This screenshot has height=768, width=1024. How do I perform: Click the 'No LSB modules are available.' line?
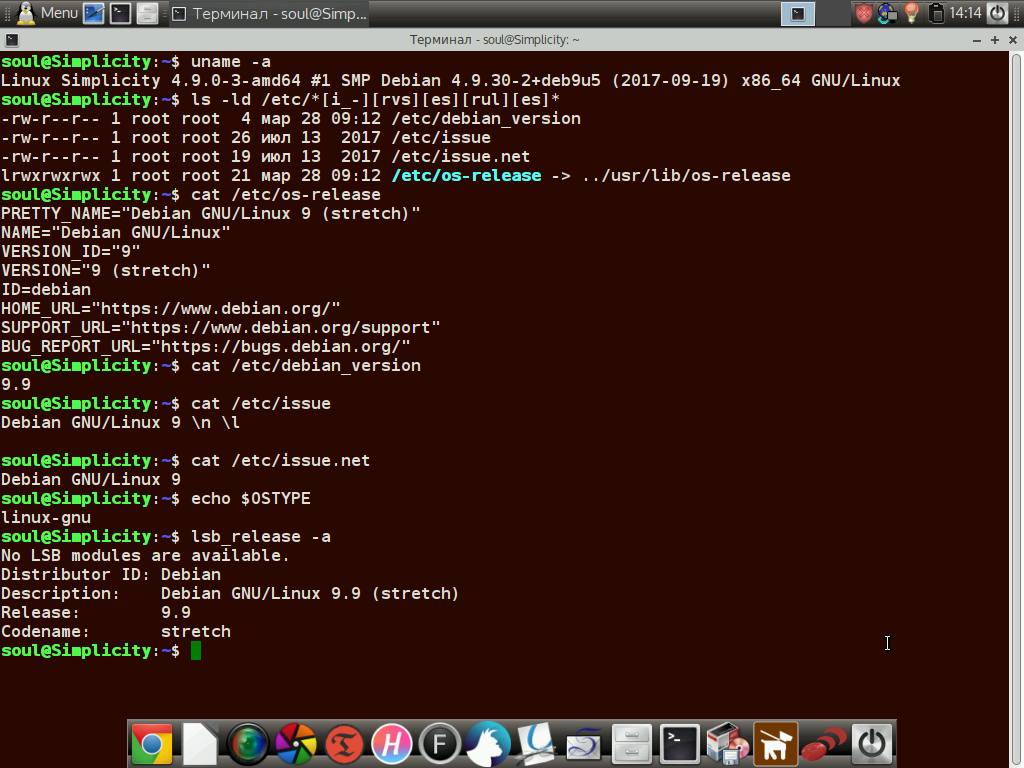coord(145,556)
